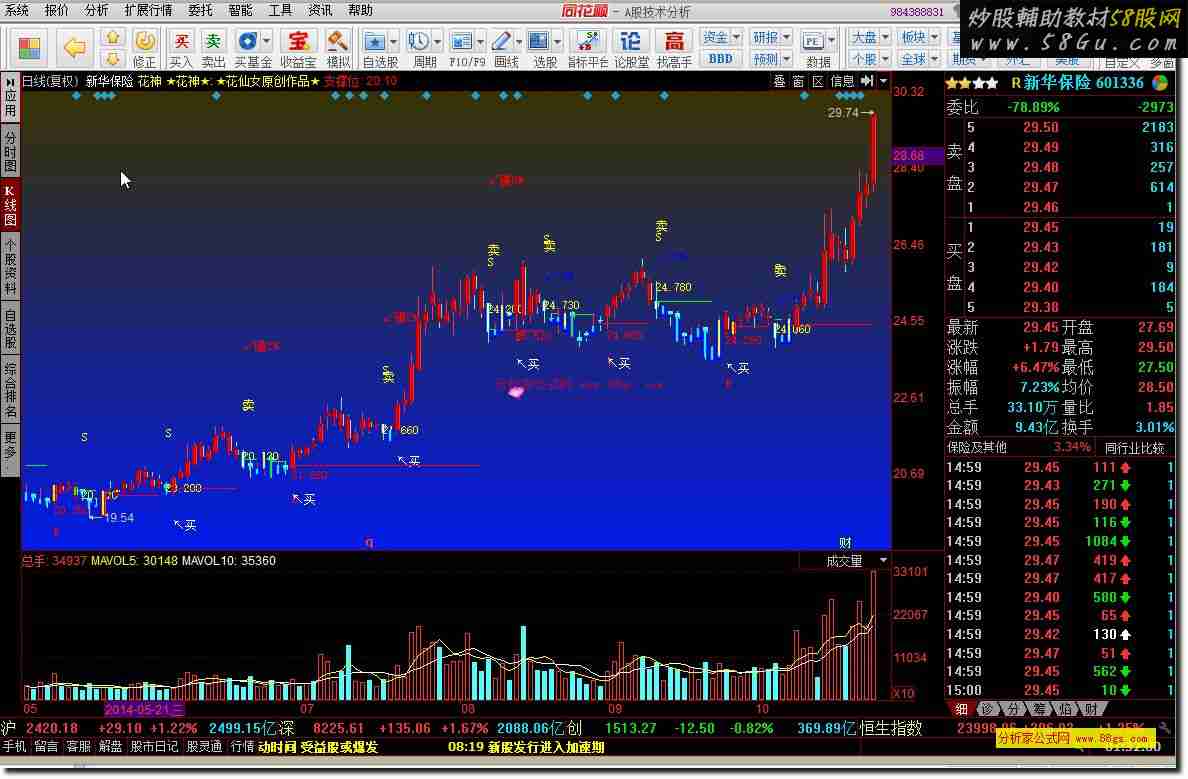Switch to the 个股资料 side tab
This screenshot has height=779, width=1188.
coord(10,265)
